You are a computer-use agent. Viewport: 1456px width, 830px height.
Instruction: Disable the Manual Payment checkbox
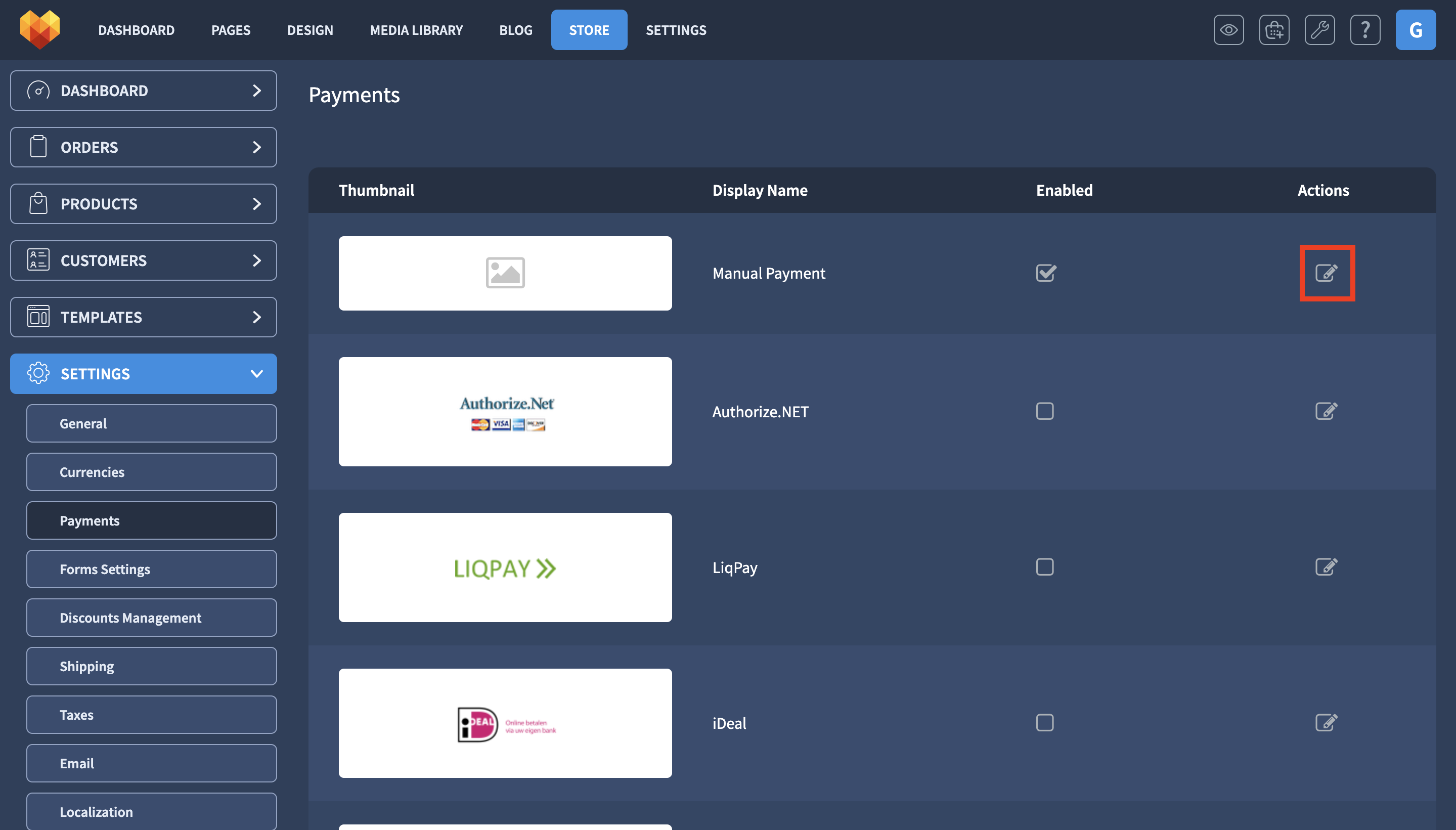coord(1046,273)
